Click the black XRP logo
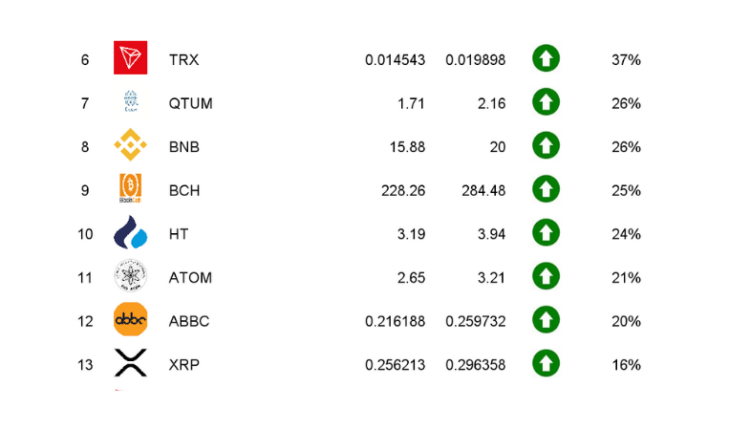Viewport: 750px width, 430px height. pos(130,363)
